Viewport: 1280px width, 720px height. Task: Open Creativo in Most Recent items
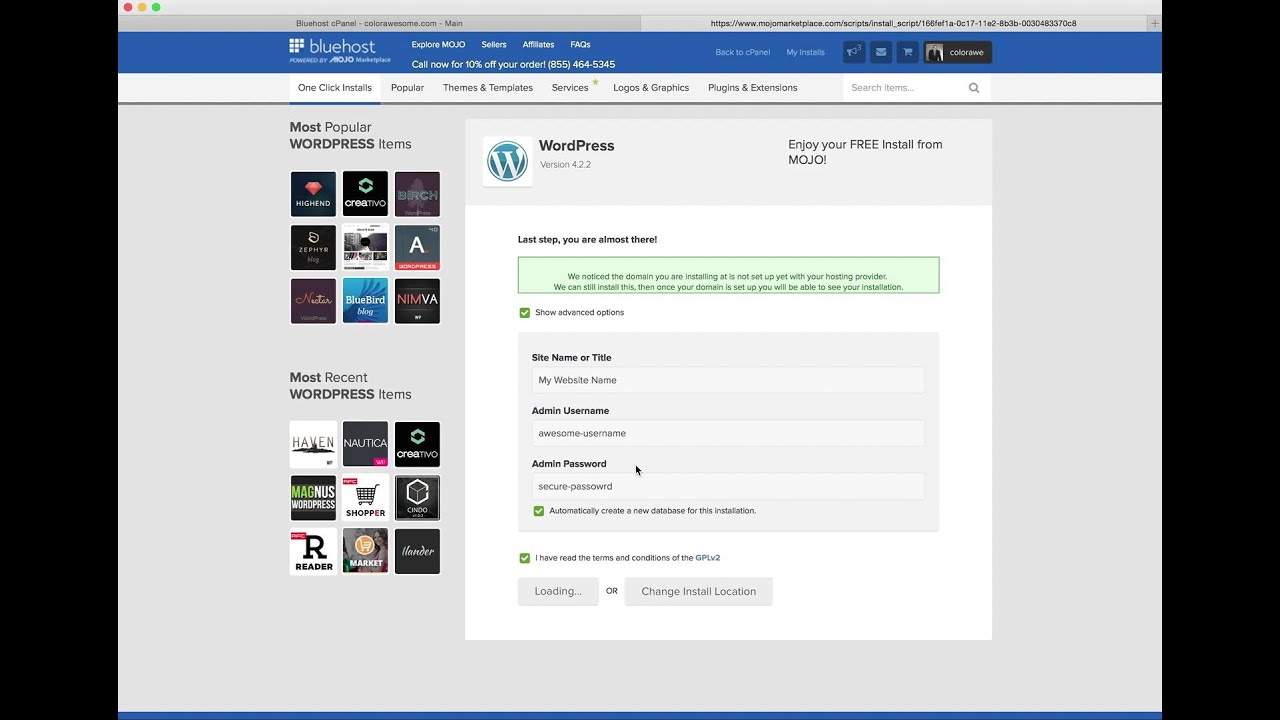[x=417, y=444]
